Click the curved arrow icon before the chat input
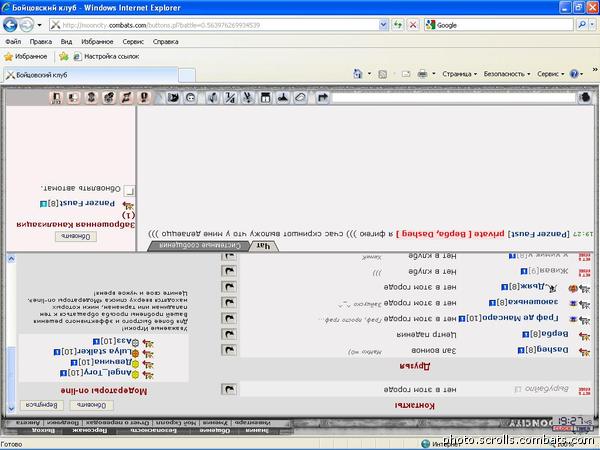The width and height of the screenshot is (600, 450). click(323, 98)
